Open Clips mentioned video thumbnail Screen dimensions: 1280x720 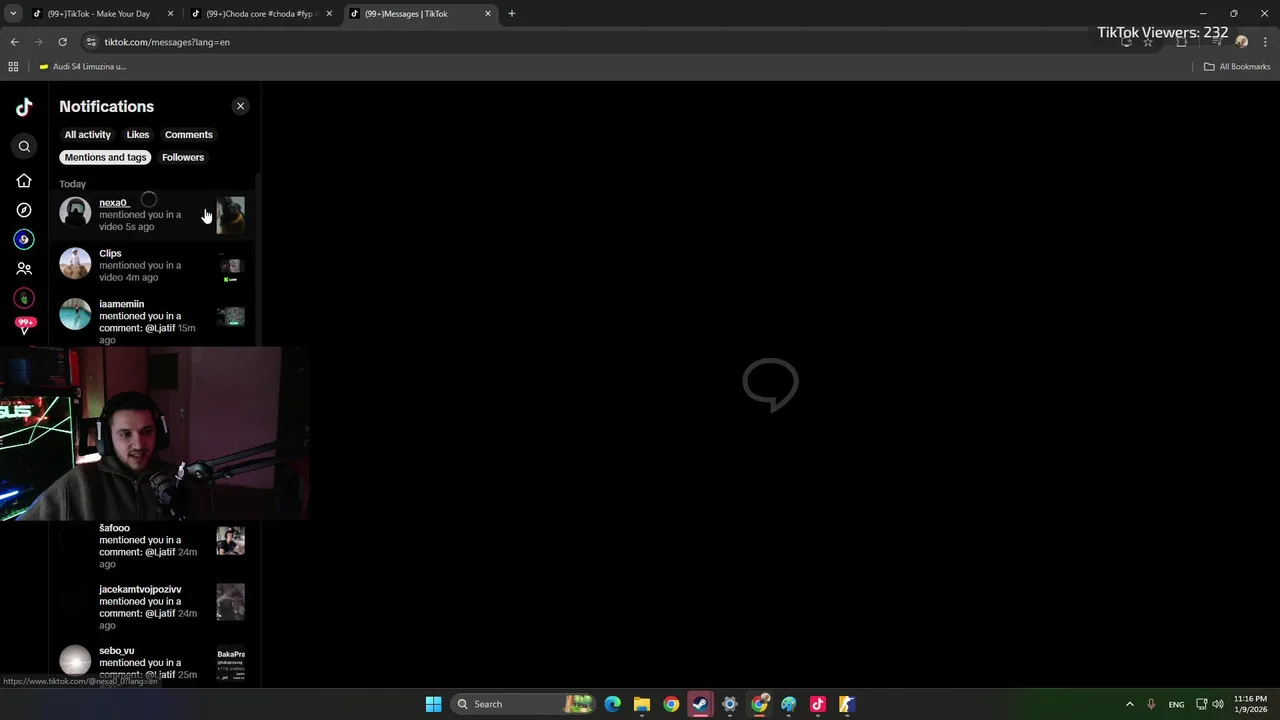(230, 266)
